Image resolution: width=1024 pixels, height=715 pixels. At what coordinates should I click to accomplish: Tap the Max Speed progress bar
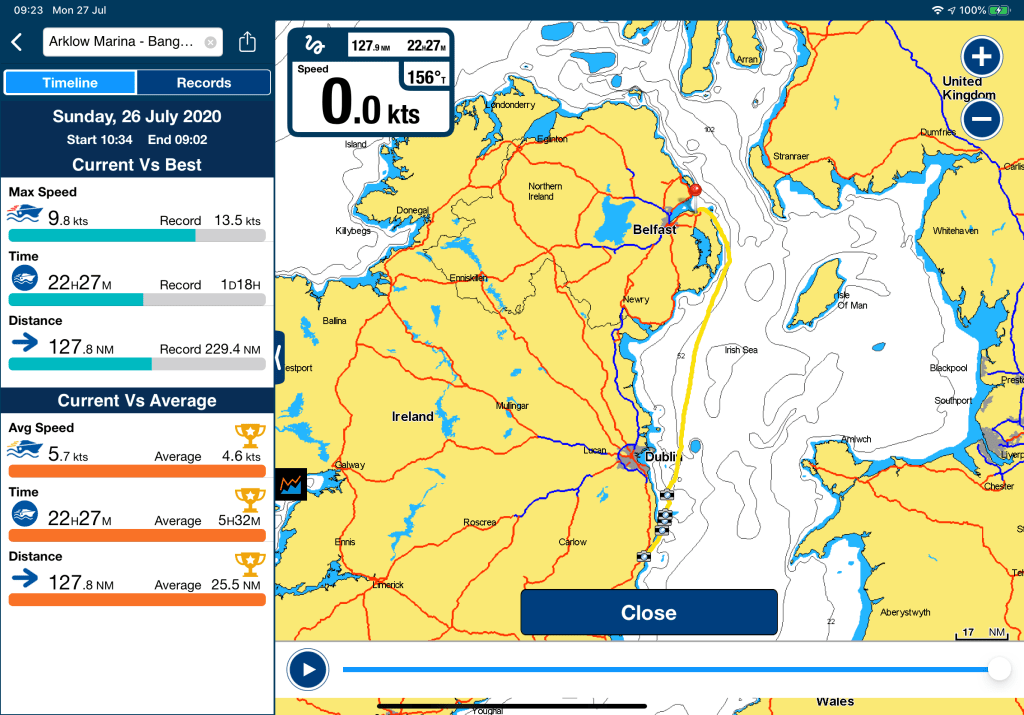tap(137, 236)
